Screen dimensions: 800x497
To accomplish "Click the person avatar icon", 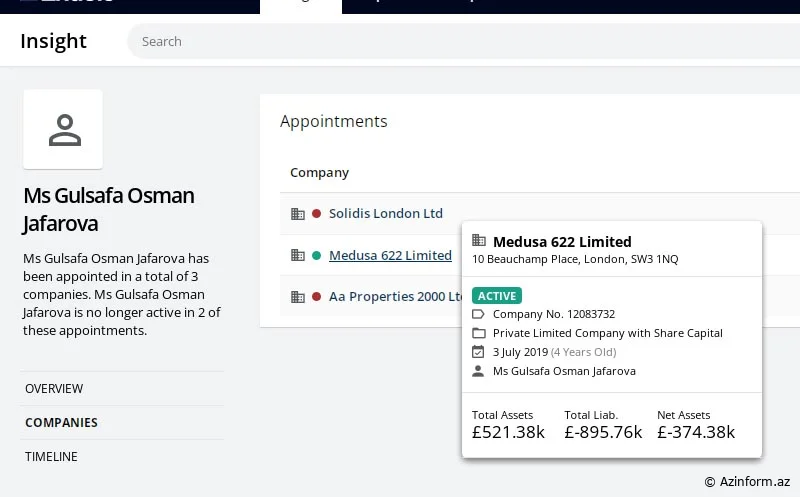I will pos(63,130).
